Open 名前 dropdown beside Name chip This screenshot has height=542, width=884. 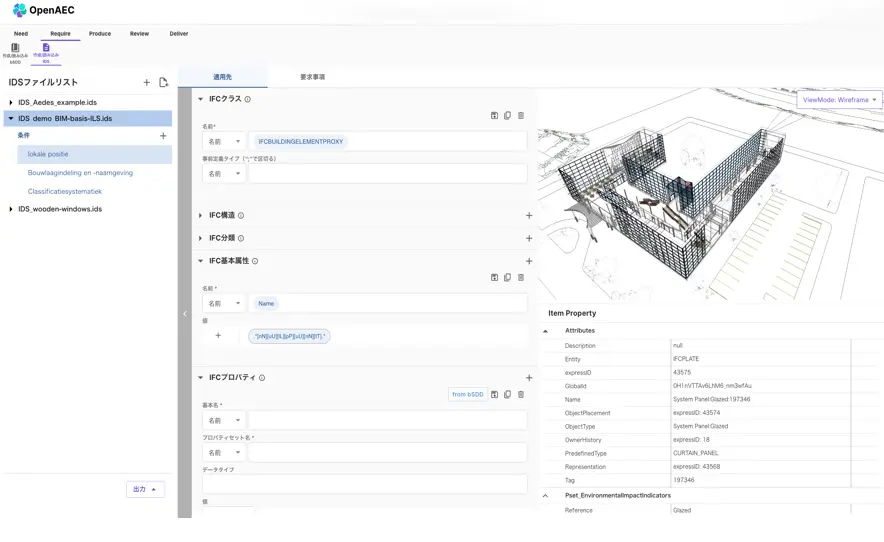(x=224, y=303)
